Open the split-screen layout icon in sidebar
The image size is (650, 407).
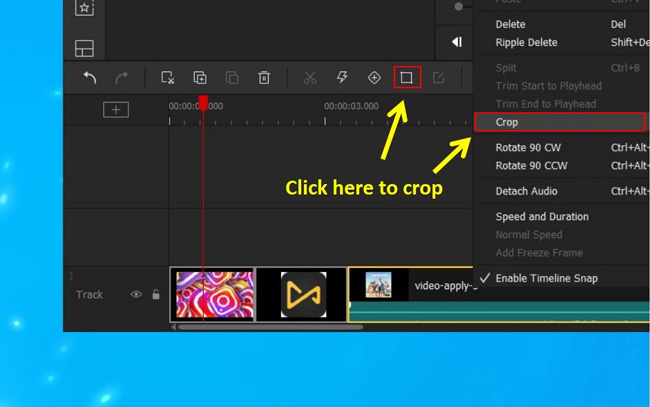[85, 48]
